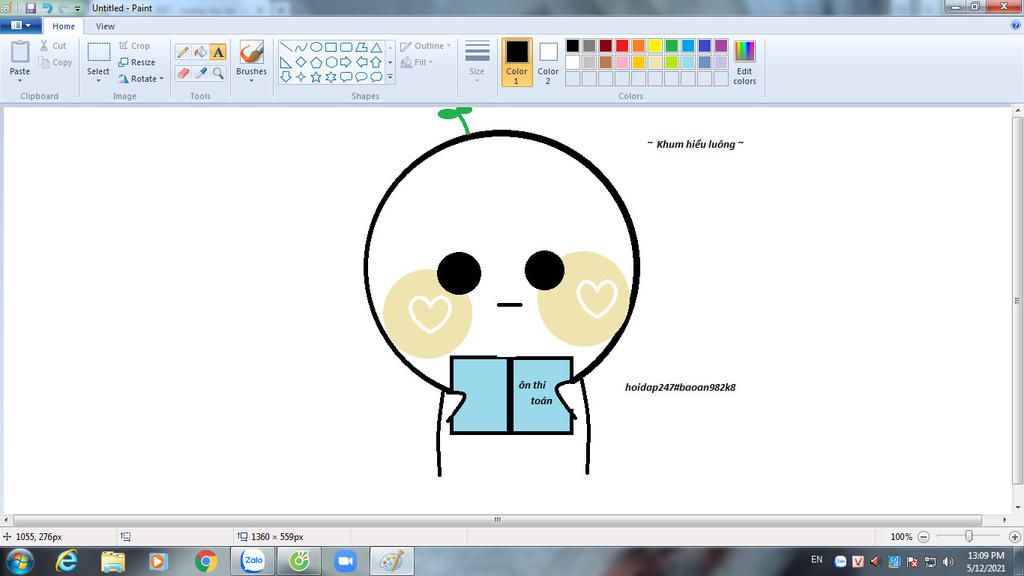The image size is (1024, 576).
Task: Select the Hexagon shape
Action: (331, 62)
